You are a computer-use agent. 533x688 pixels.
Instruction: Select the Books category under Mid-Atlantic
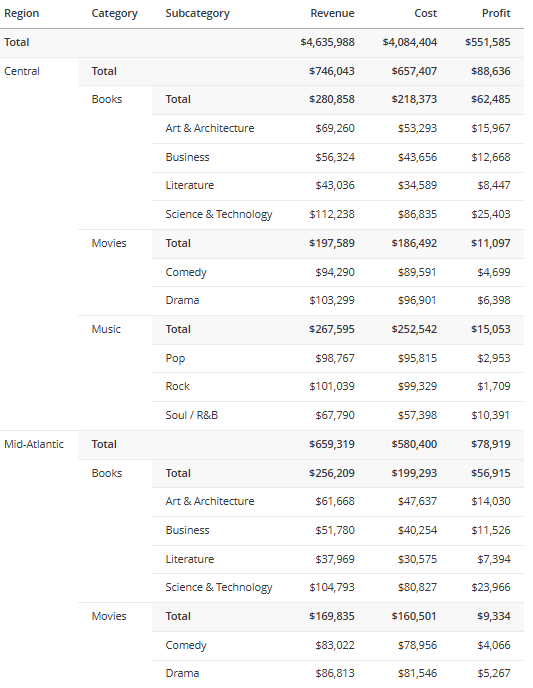(x=107, y=473)
